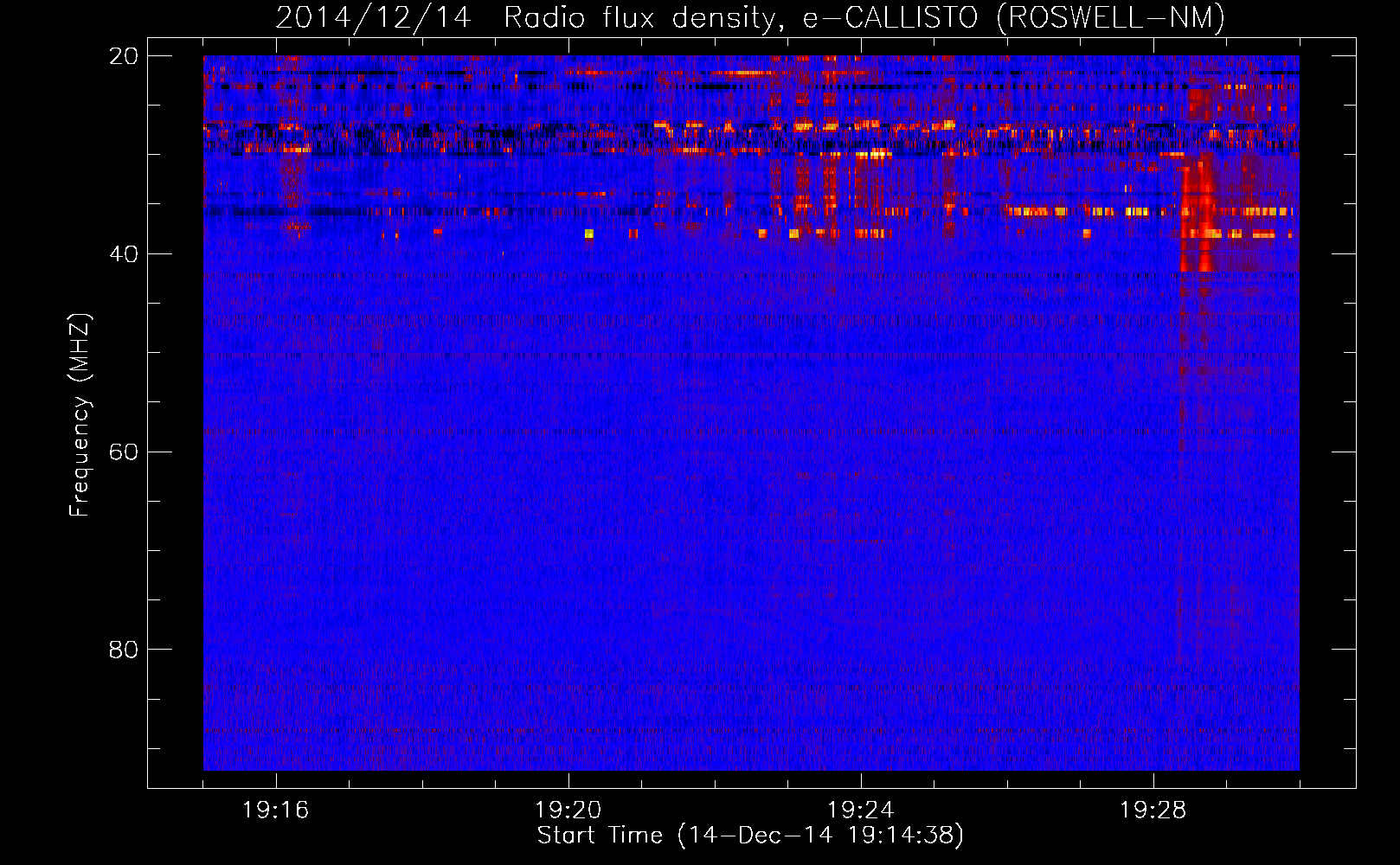Click the '60' frequency tick label
The height and width of the screenshot is (865, 1400).
point(123,452)
